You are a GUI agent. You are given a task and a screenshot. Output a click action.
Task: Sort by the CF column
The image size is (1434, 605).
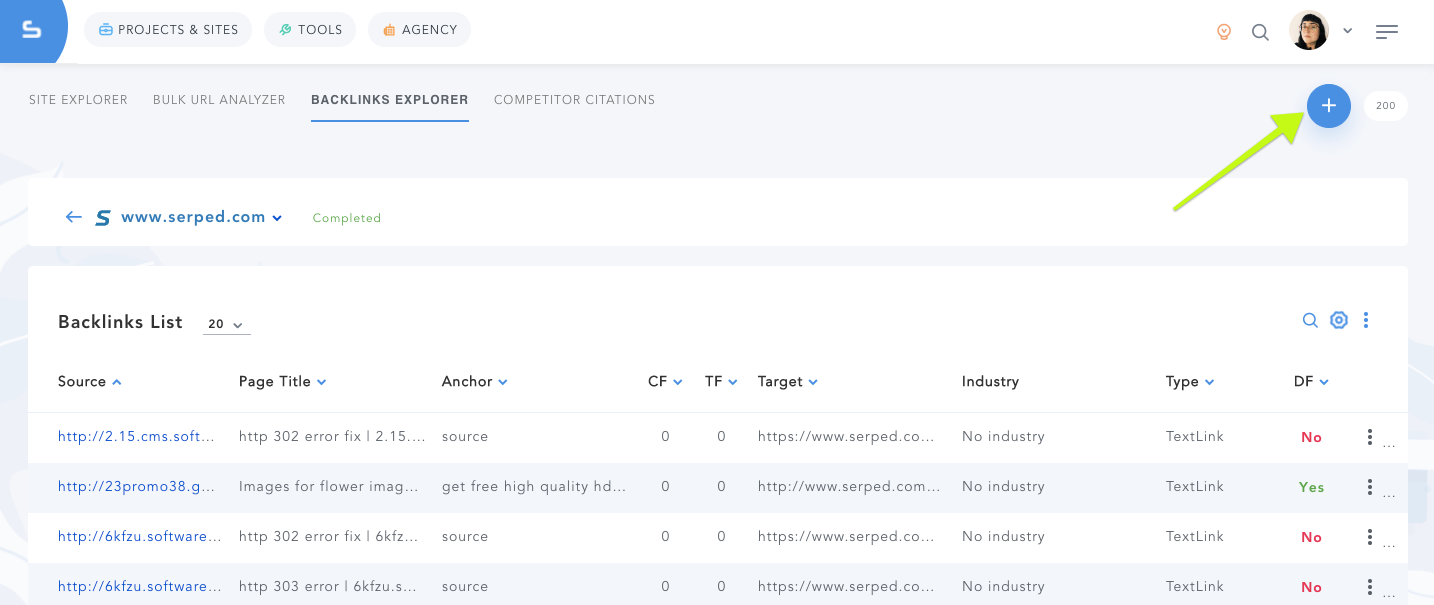665,382
